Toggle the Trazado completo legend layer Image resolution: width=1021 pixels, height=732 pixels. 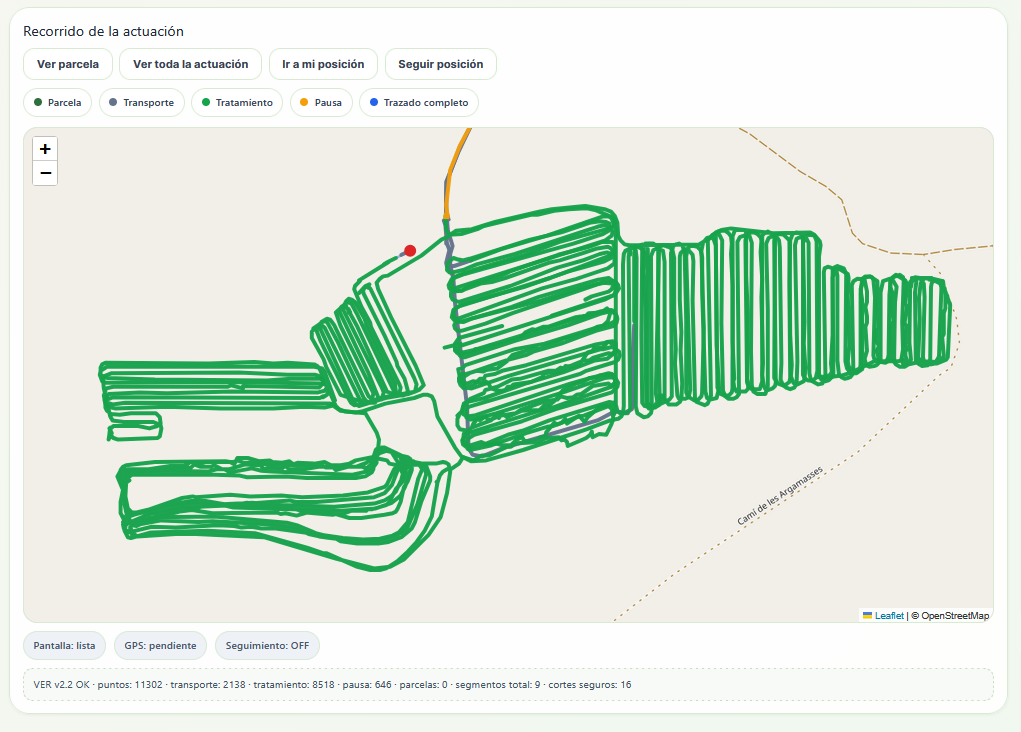coord(419,102)
